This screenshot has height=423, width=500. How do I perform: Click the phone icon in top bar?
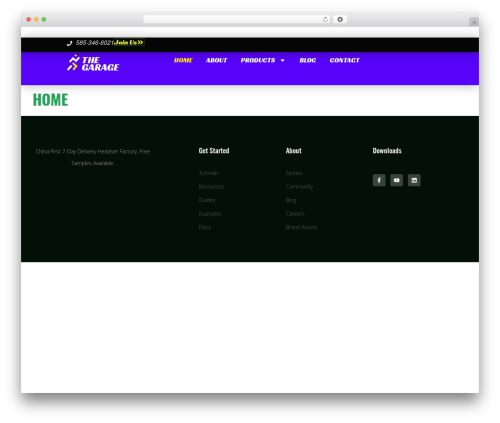click(69, 43)
